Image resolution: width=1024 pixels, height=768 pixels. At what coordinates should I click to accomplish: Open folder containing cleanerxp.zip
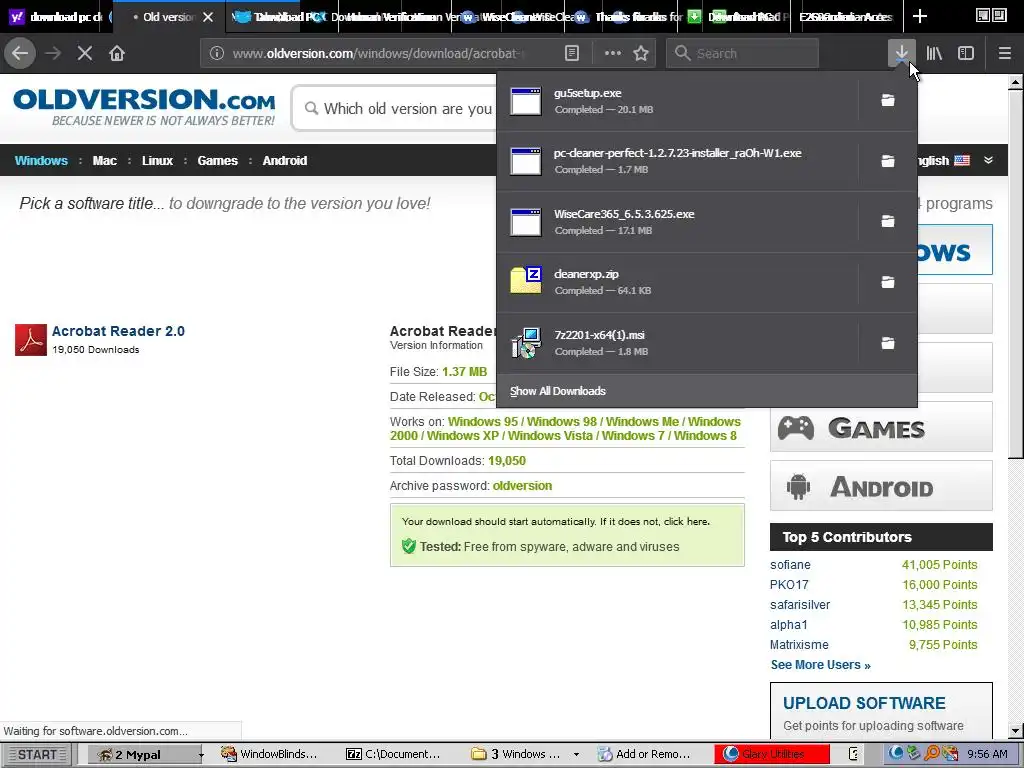[x=888, y=282]
